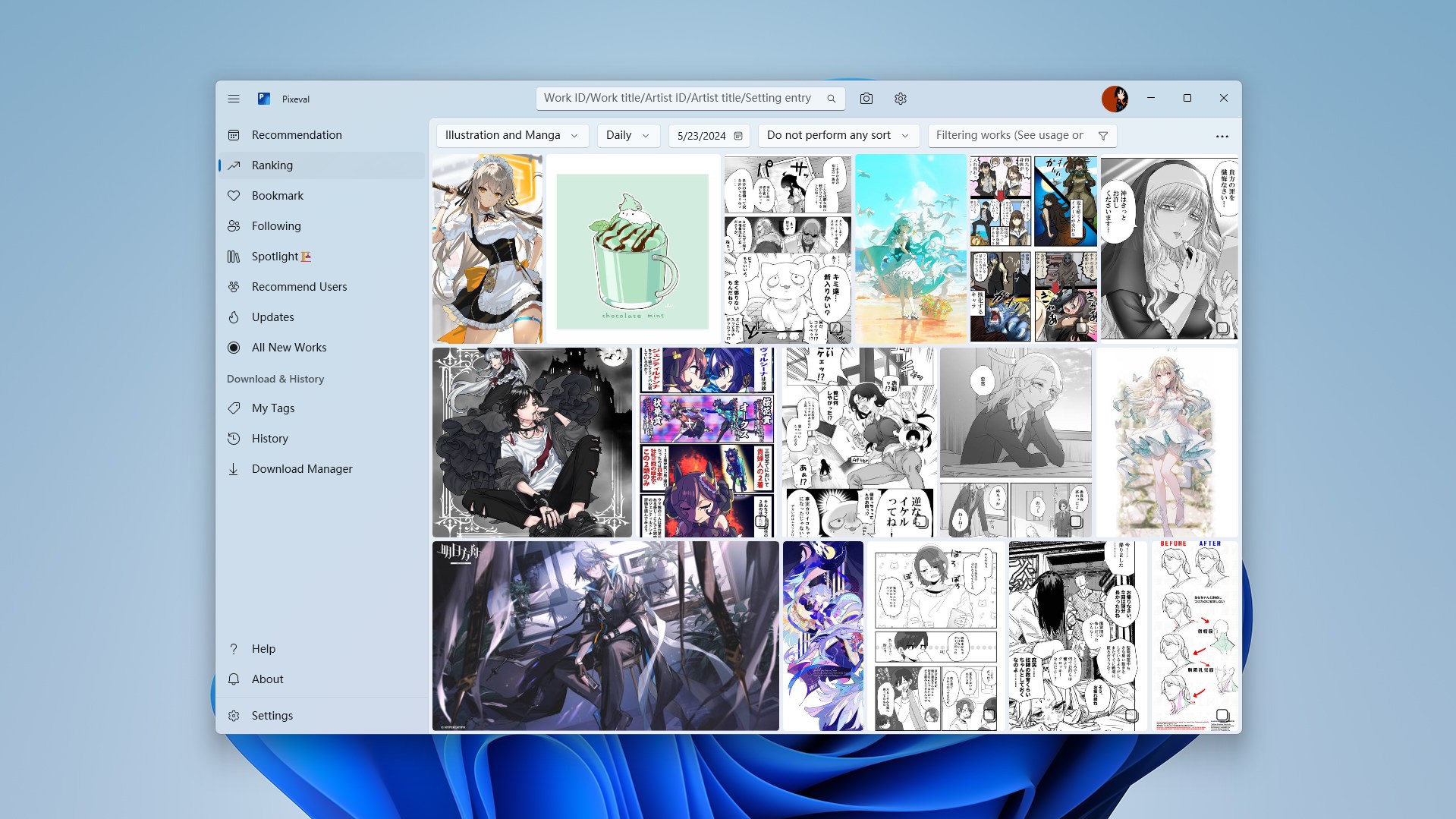
Task: Select History in the sidebar
Action: click(270, 438)
